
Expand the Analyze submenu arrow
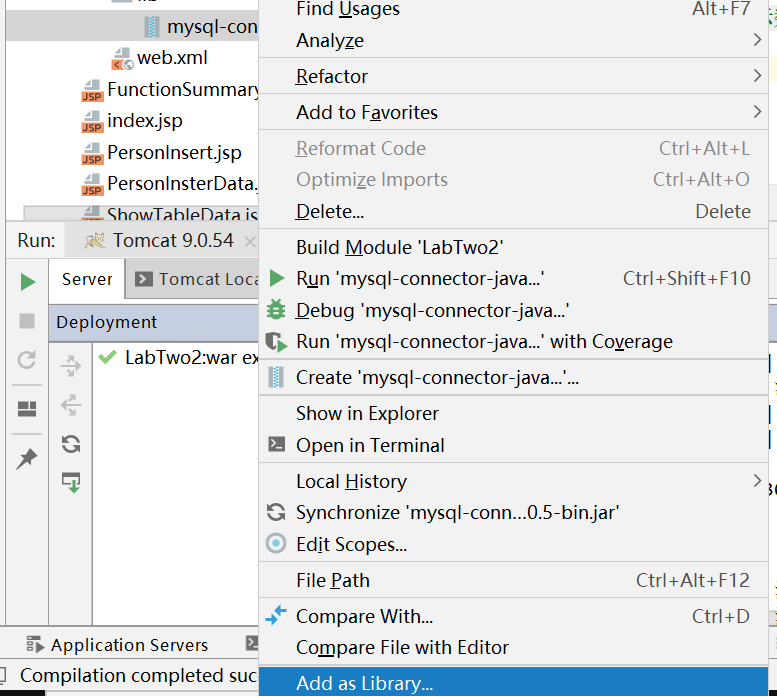point(757,40)
